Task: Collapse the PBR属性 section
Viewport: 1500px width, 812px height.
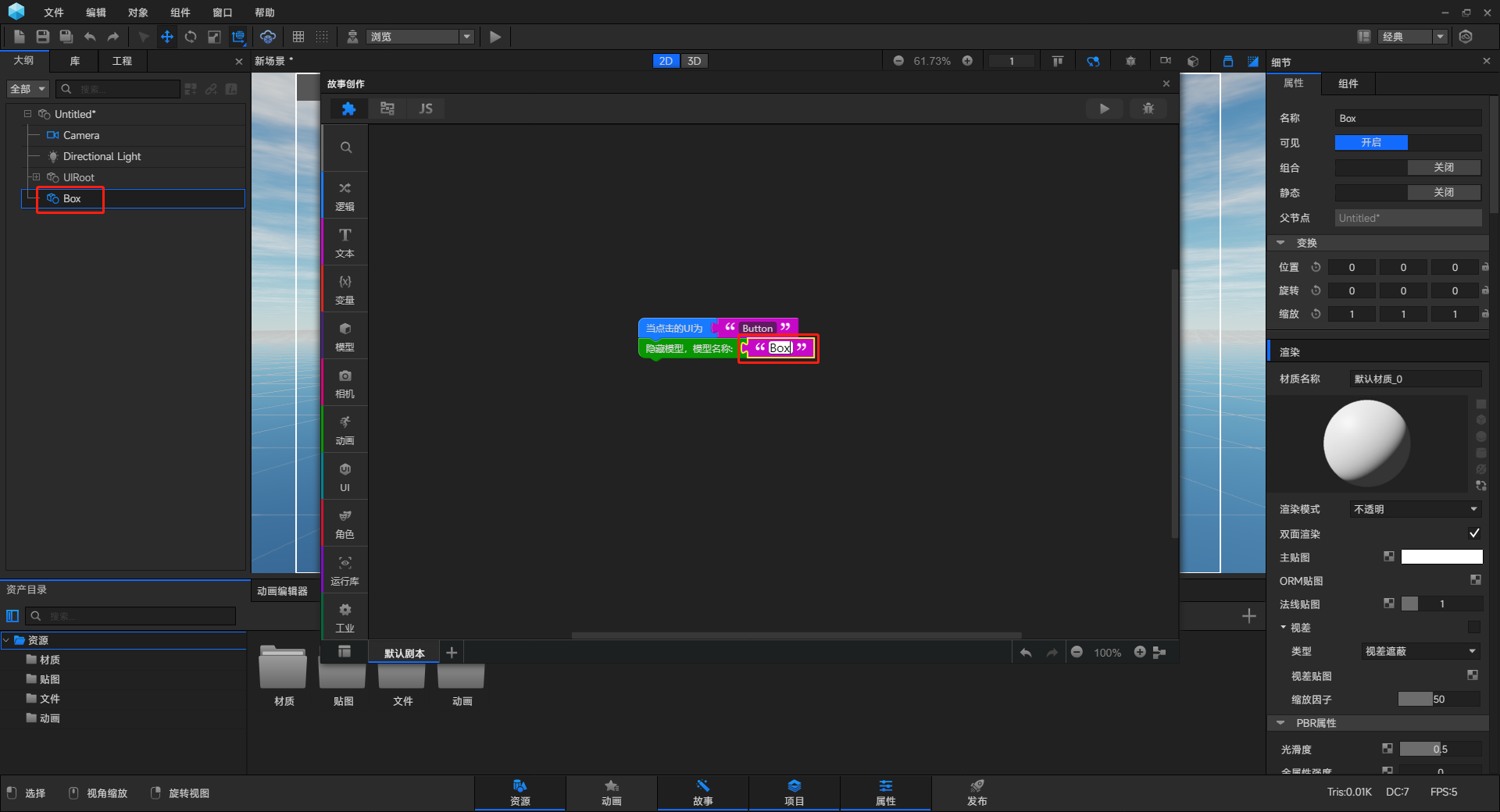Action: click(x=1280, y=723)
